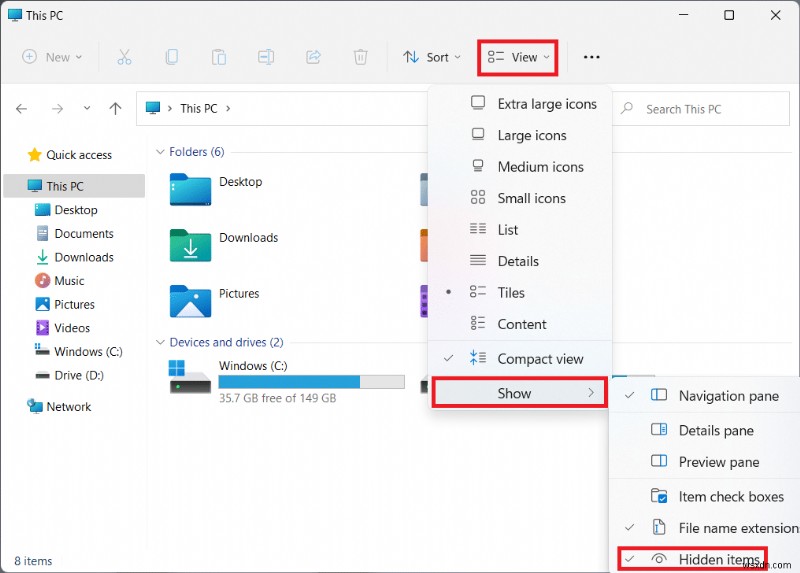Click the Cut scissors icon in toolbar

click(x=124, y=57)
